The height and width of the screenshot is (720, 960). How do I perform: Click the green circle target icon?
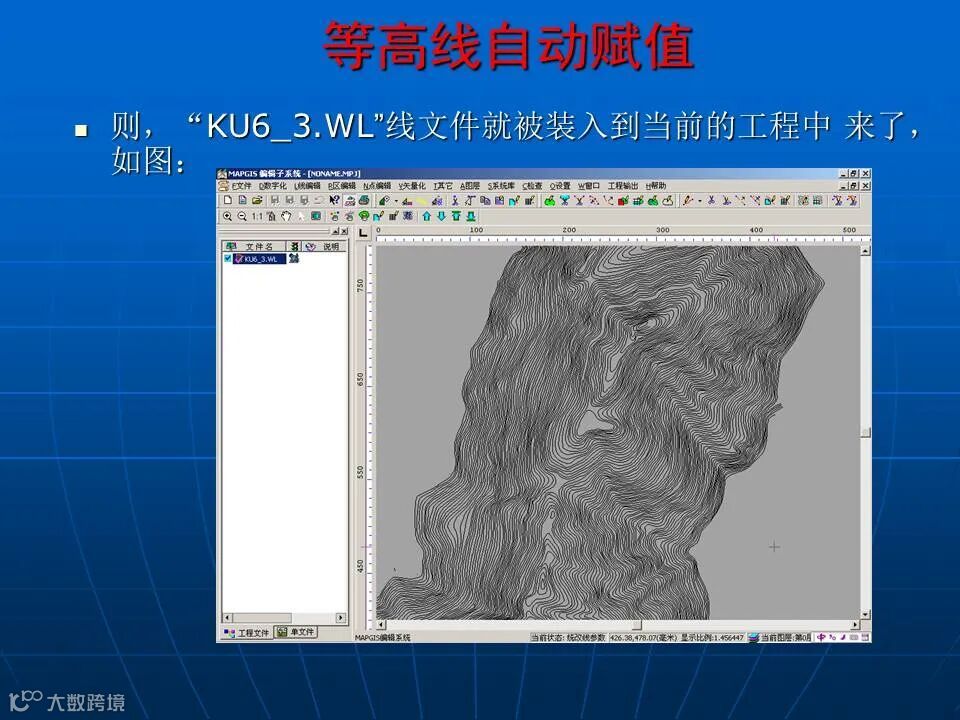coord(364,216)
